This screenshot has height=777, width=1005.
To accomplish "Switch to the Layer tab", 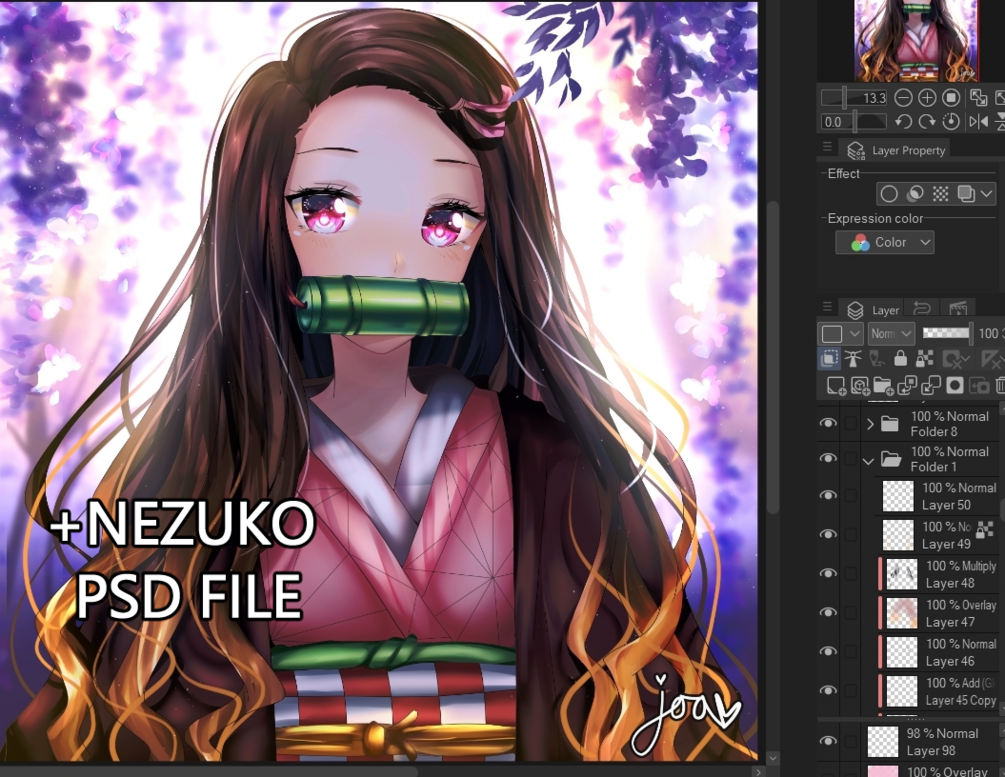I will pos(872,310).
